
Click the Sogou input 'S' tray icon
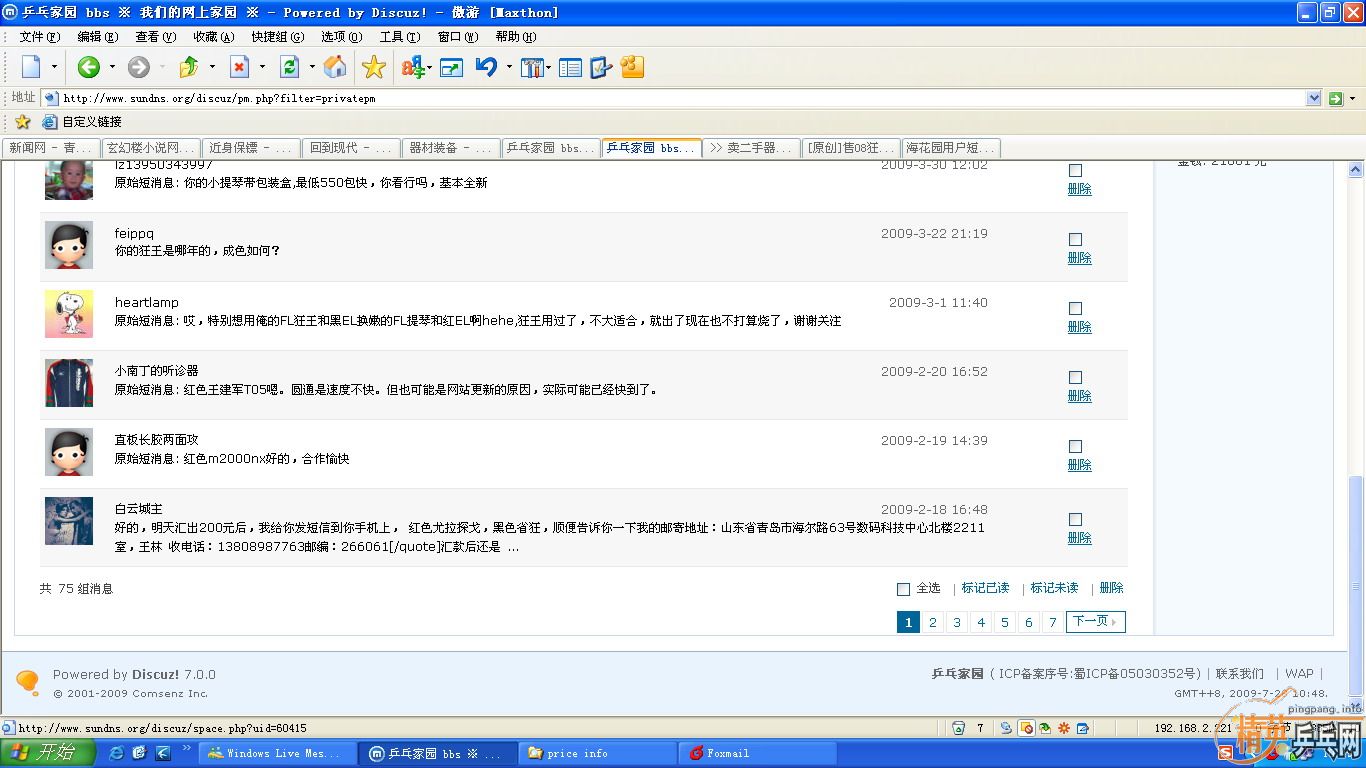1226,753
